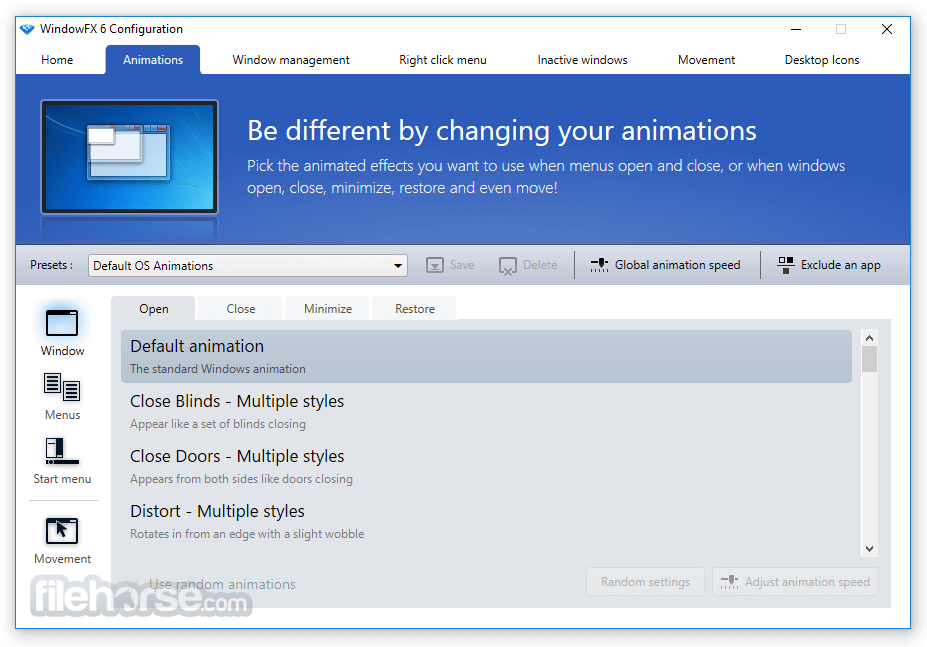Open the Desktop Icons tab
Image resolution: width=927 pixels, height=647 pixels.
point(822,60)
